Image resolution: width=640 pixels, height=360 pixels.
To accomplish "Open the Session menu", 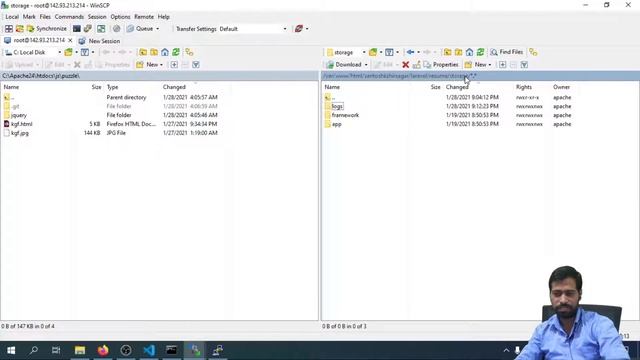I will pyautogui.click(x=97, y=17).
